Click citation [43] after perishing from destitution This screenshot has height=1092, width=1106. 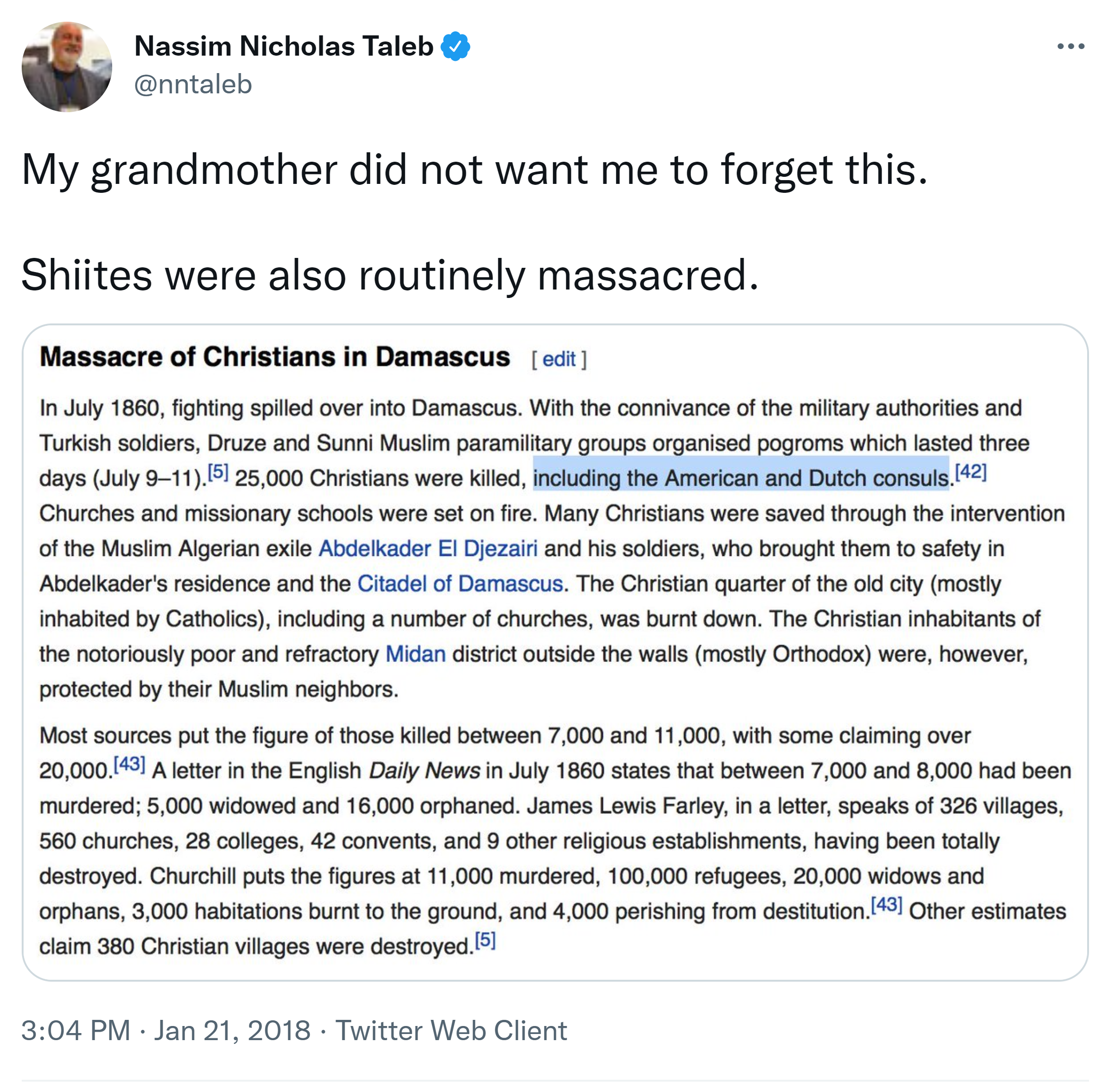886,905
